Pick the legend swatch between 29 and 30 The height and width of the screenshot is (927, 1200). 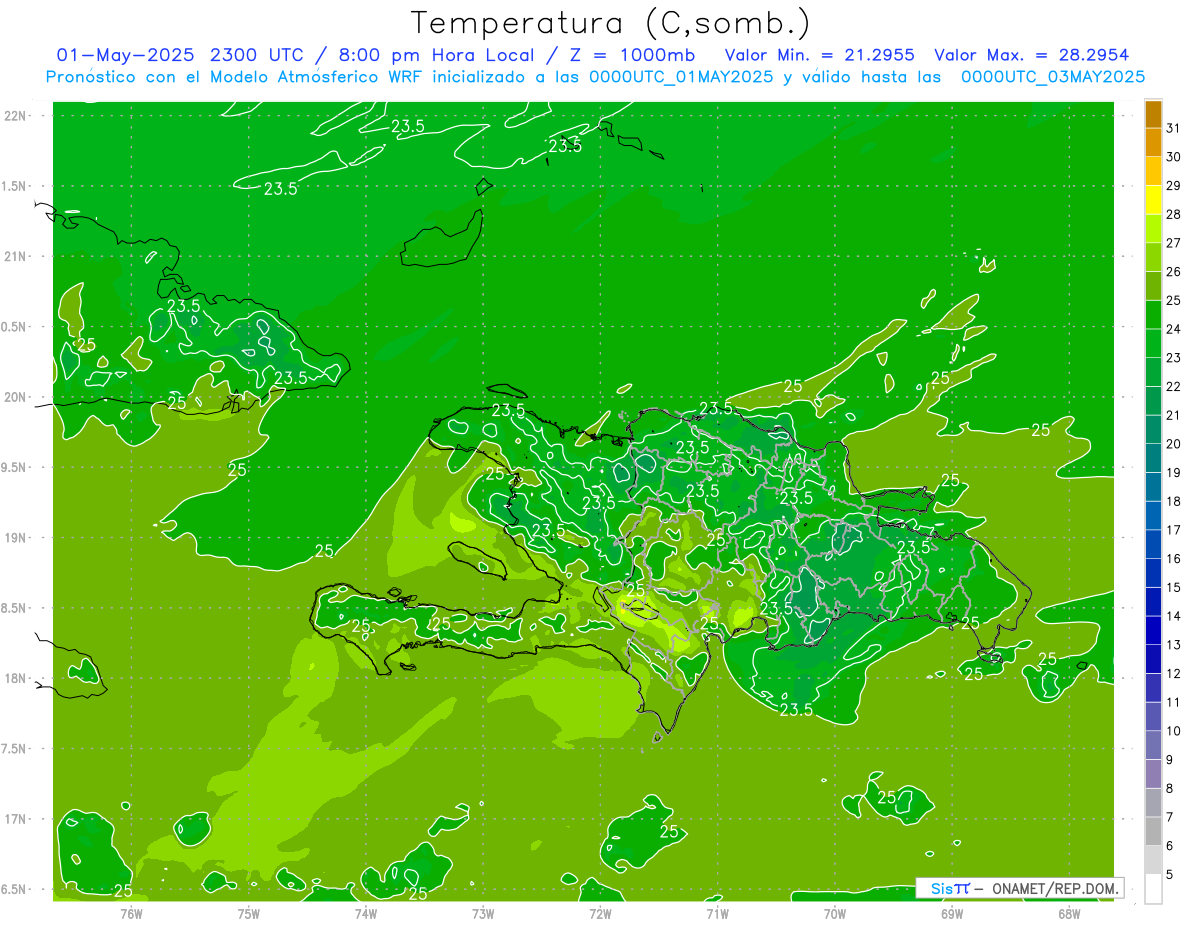pyautogui.click(x=1153, y=171)
